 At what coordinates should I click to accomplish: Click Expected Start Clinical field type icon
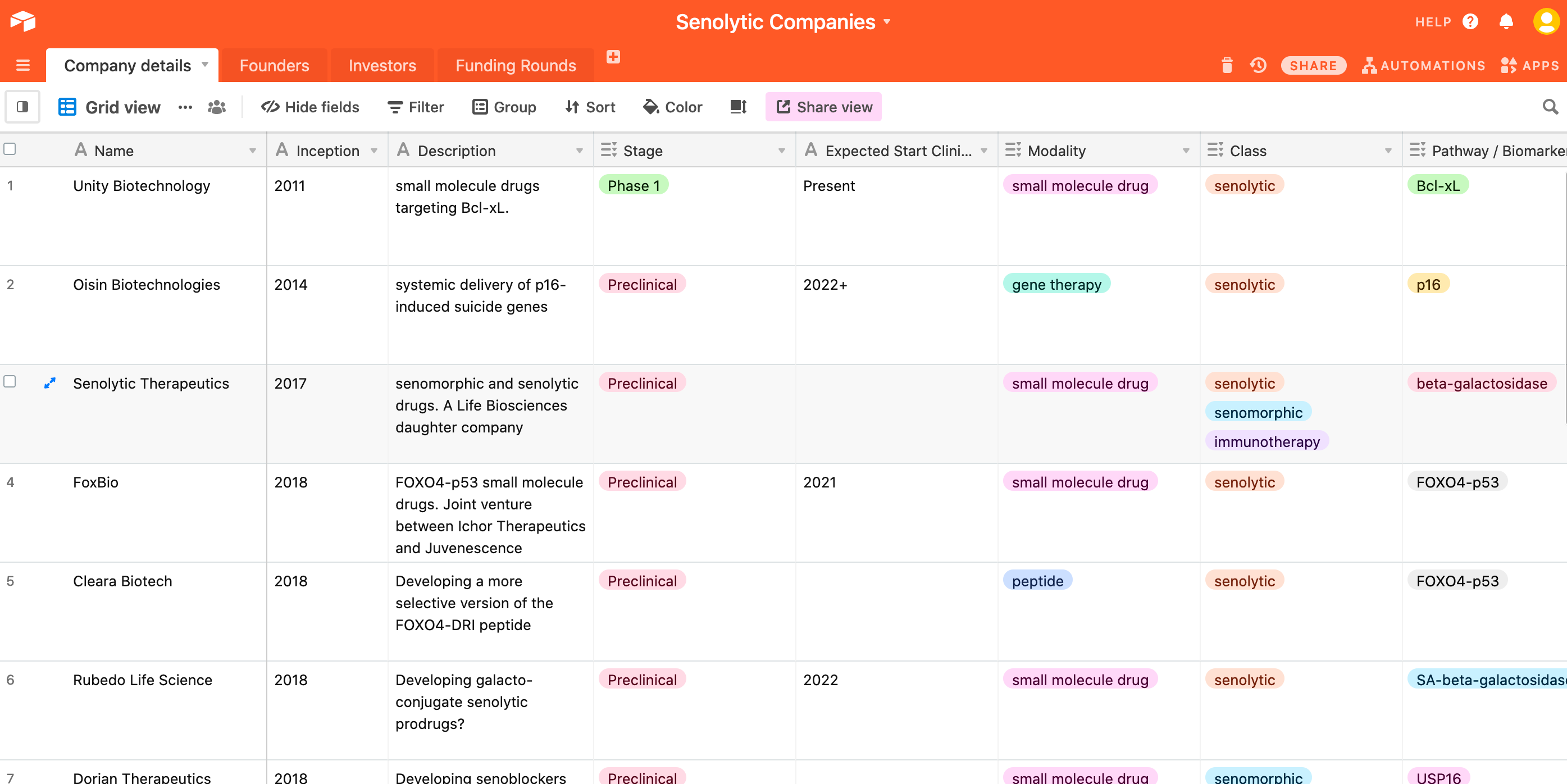coord(810,149)
